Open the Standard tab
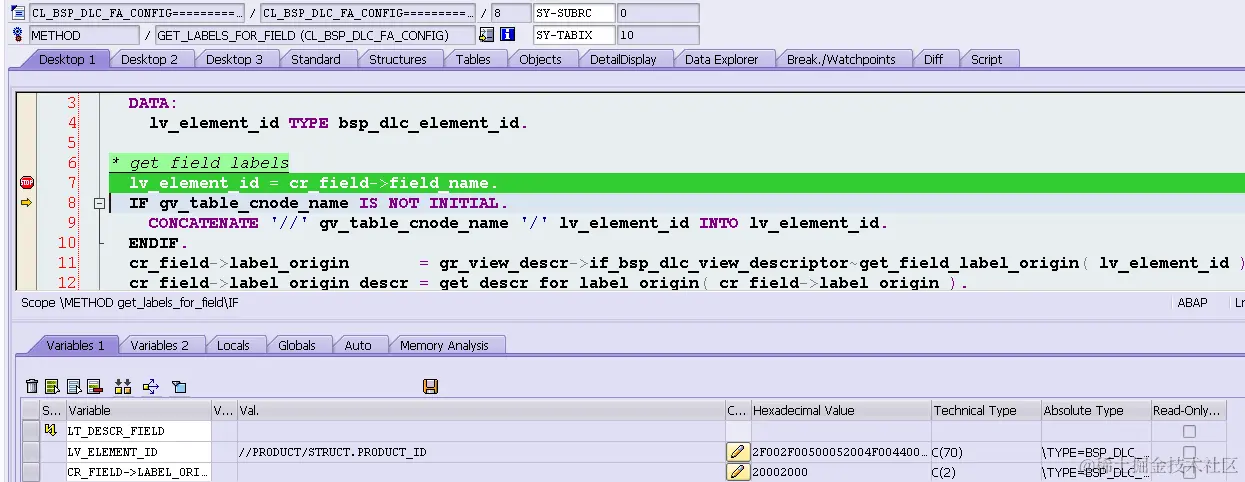This screenshot has height=482, width=1245. [316, 59]
